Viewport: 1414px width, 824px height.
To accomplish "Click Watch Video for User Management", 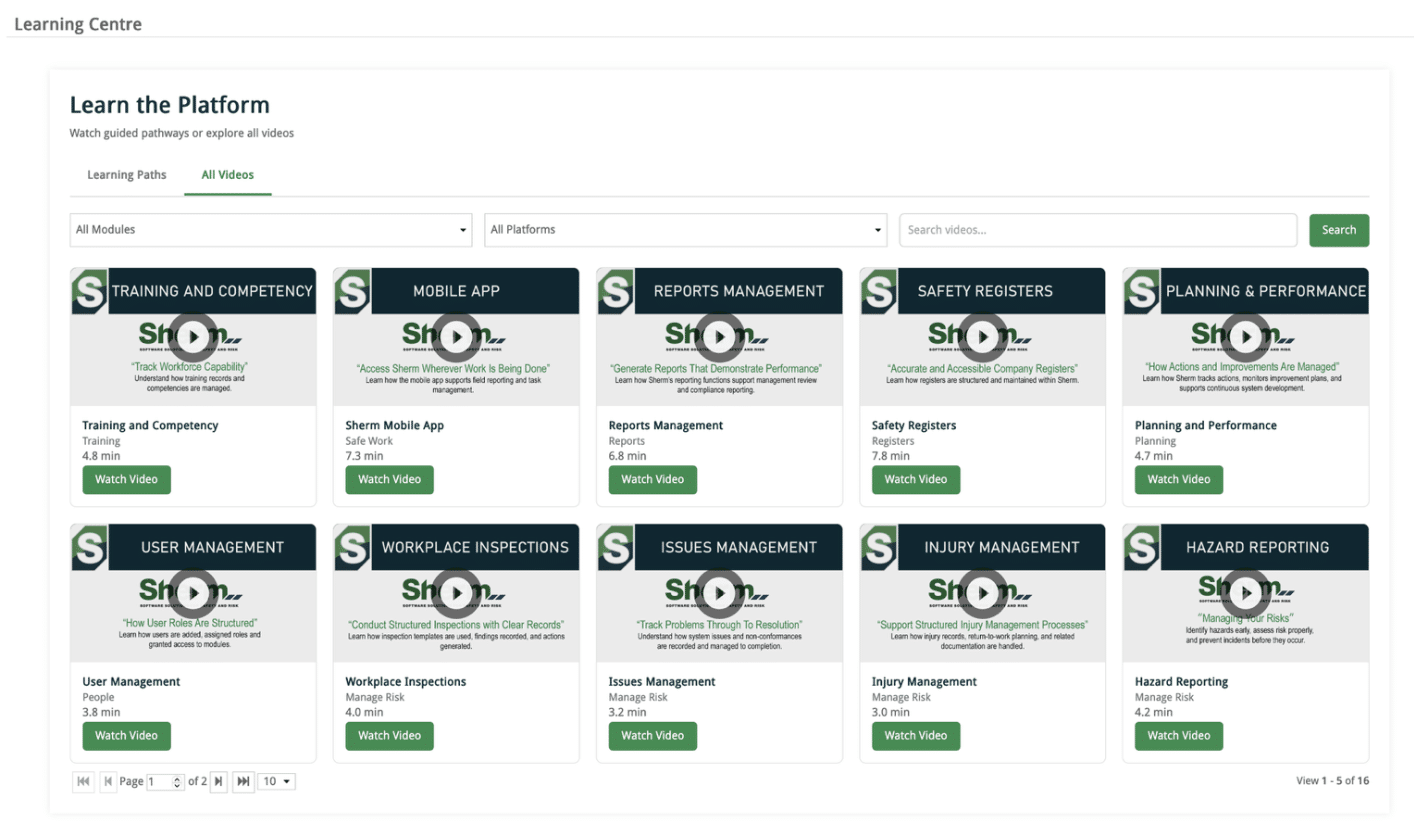I will (126, 736).
